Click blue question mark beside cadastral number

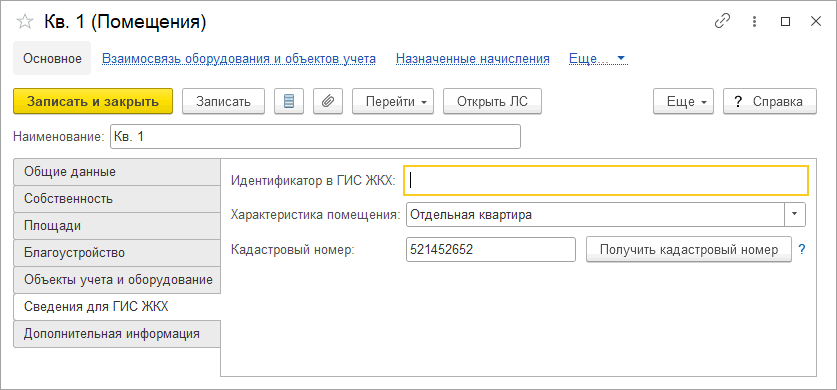coord(801,250)
